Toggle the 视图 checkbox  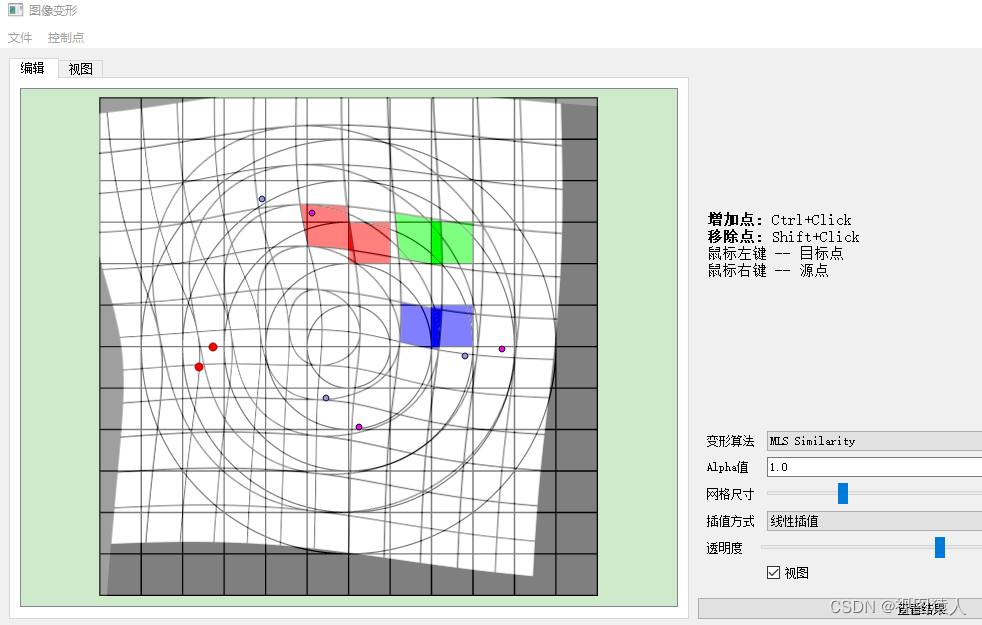click(x=773, y=572)
